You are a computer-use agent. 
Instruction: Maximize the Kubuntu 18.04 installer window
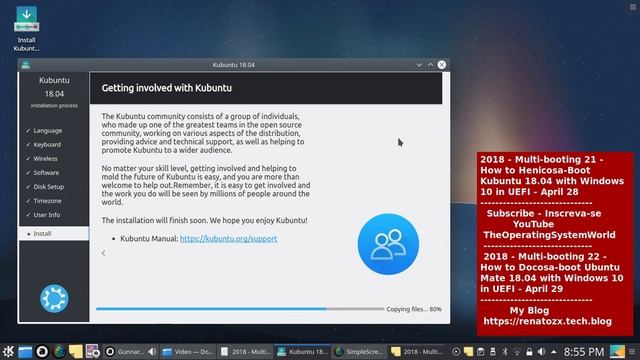click(430, 65)
